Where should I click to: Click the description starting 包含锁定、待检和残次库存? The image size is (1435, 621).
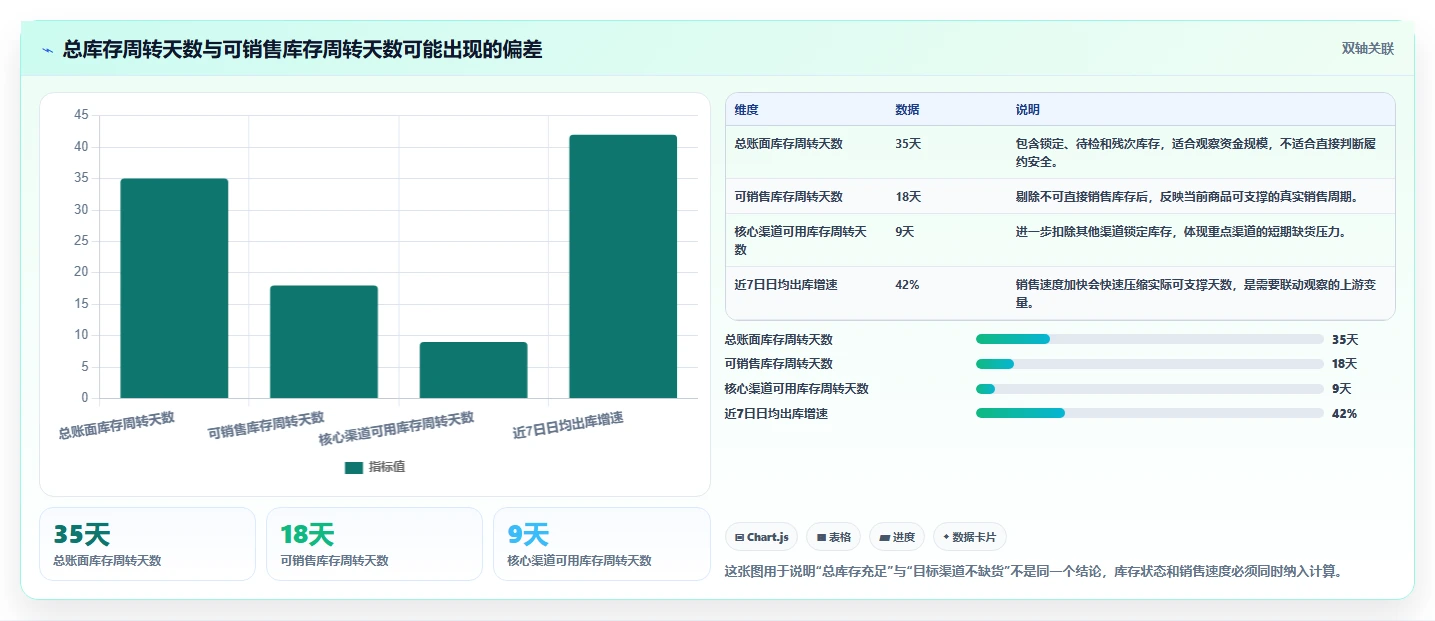(1196, 152)
